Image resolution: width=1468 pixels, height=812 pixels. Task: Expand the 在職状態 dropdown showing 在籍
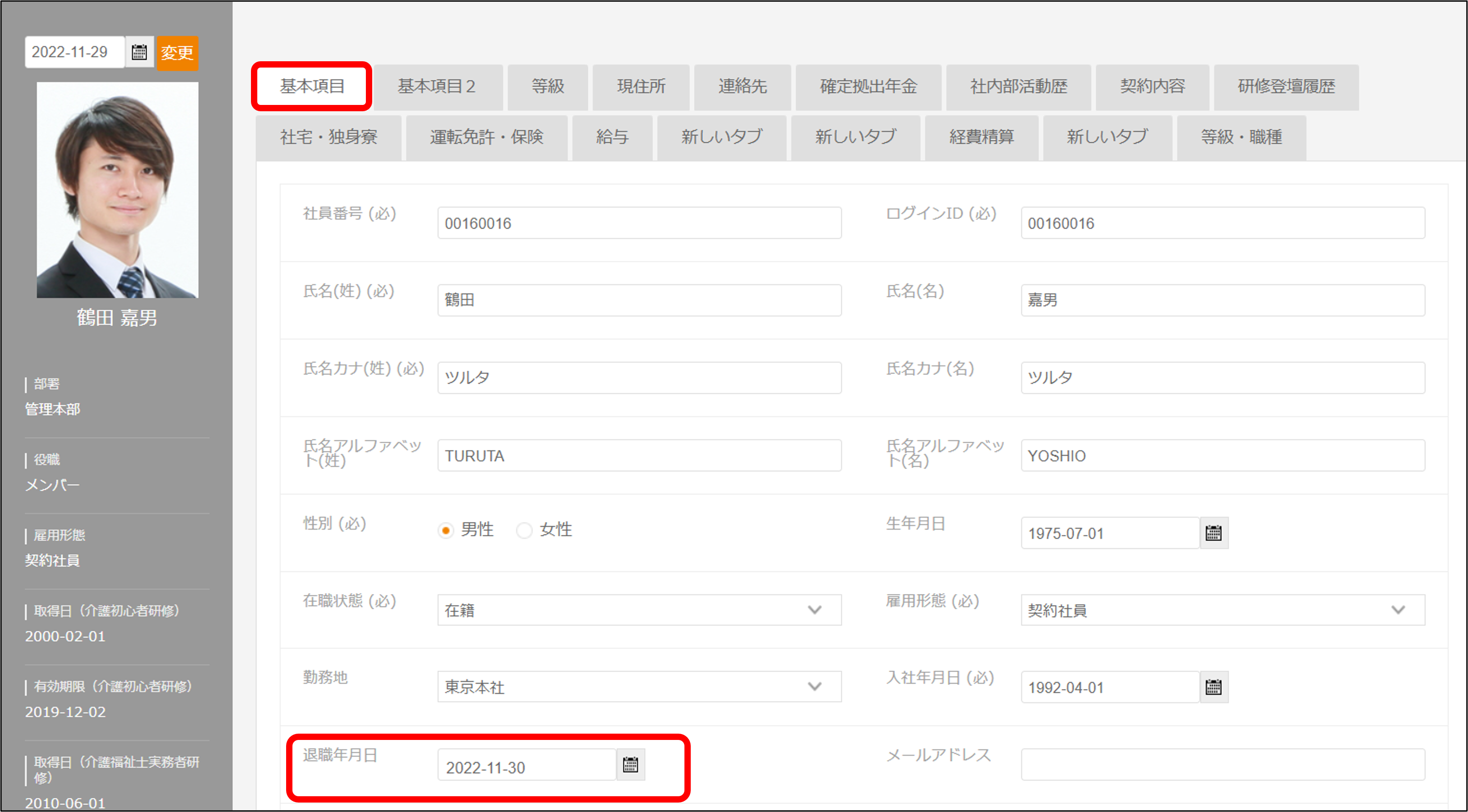[639, 610]
